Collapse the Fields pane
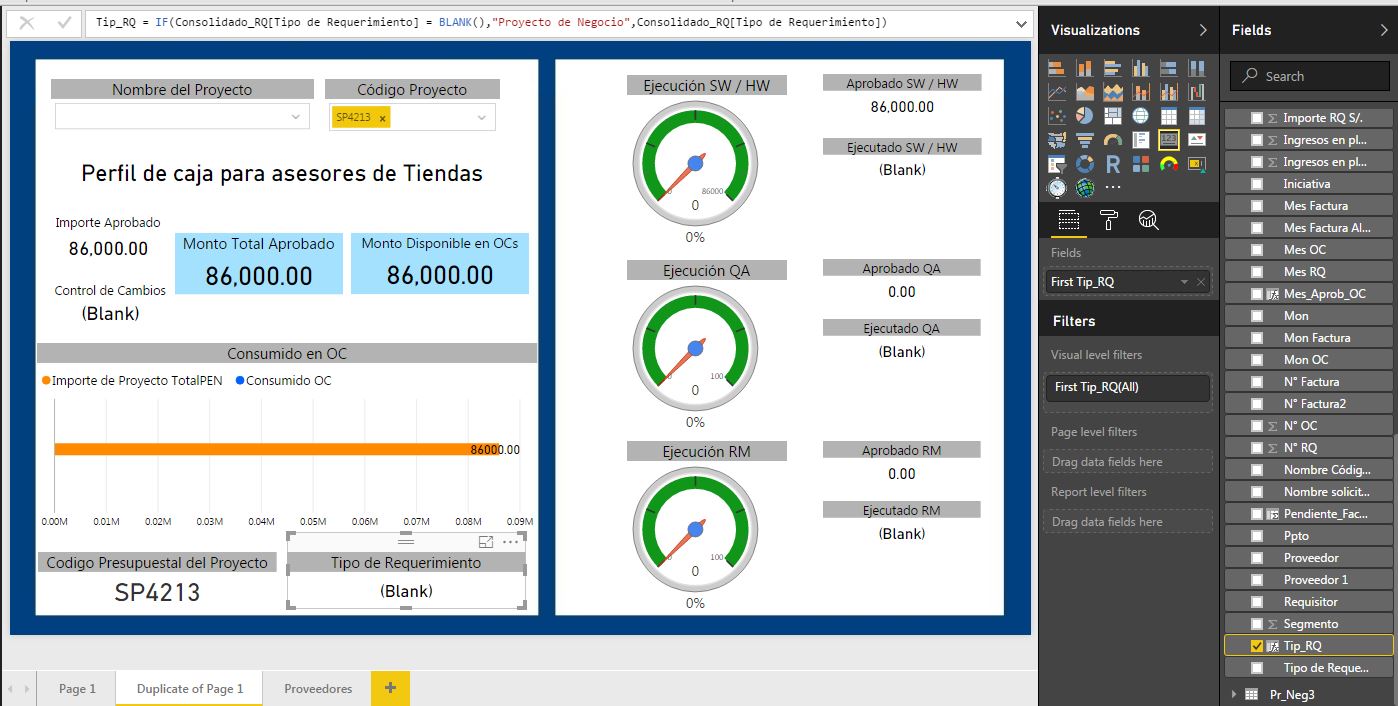 point(1385,30)
